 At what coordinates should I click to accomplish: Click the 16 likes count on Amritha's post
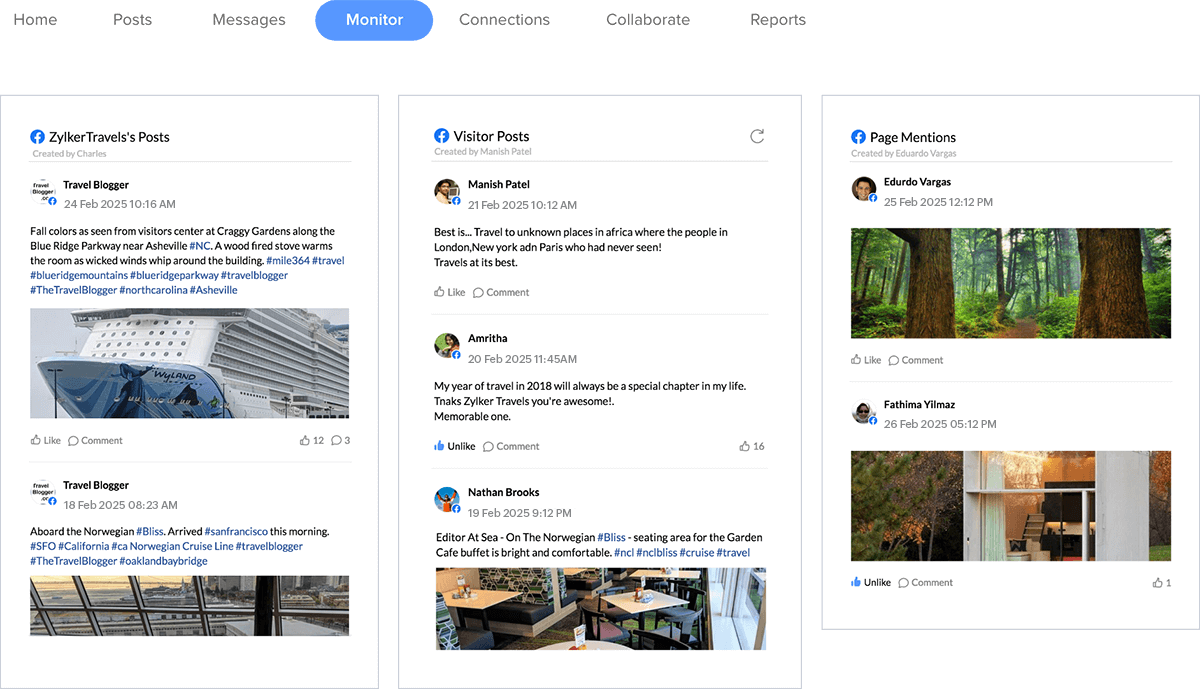tap(752, 446)
